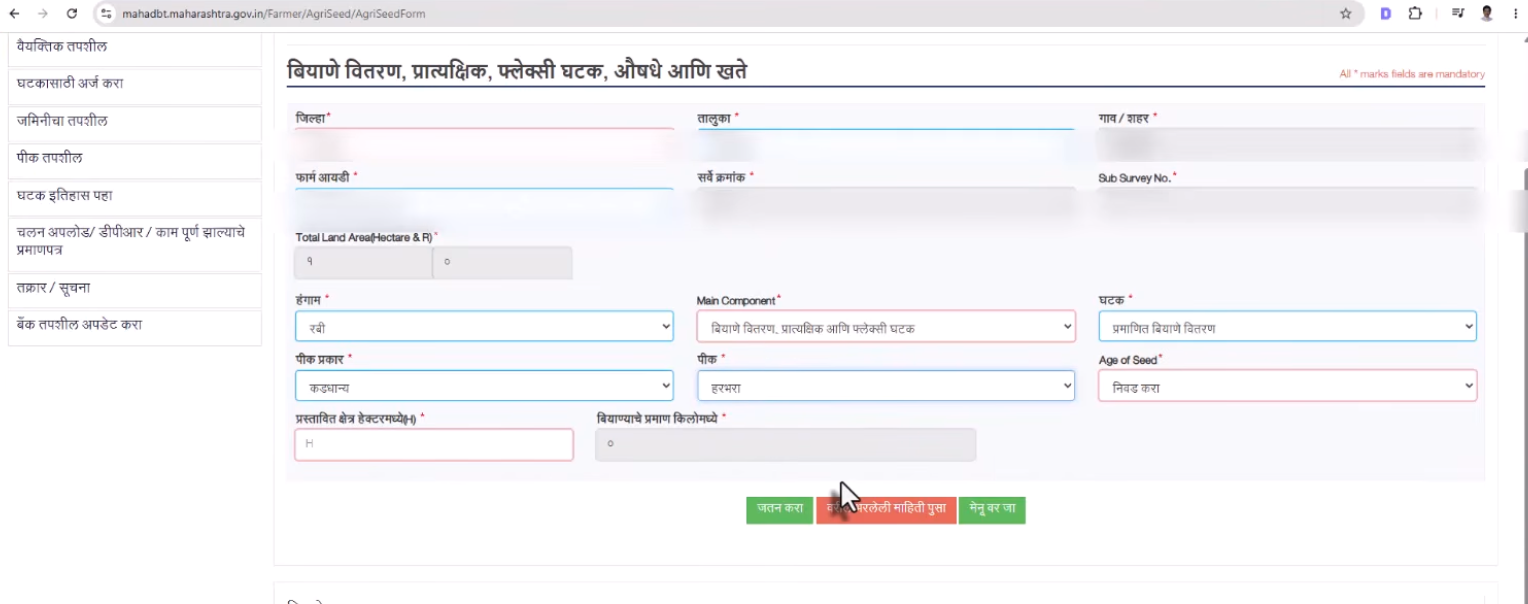Open the Chrome profile avatar
This screenshot has width=1528, height=604.
(x=1487, y=14)
